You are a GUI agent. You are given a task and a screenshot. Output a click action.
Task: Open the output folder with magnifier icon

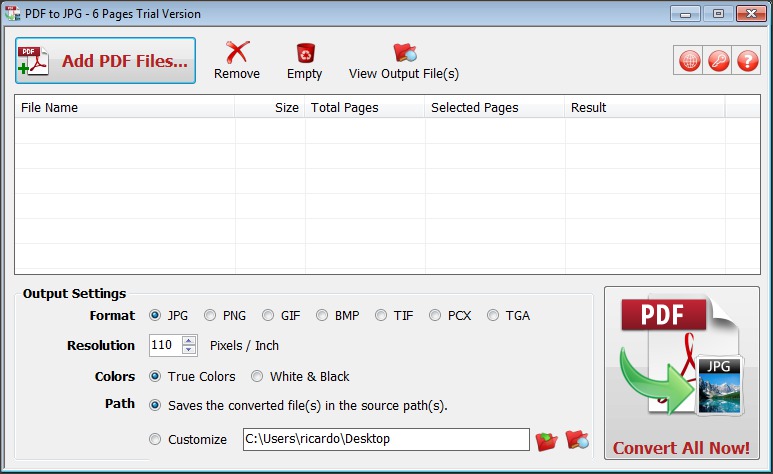point(576,439)
